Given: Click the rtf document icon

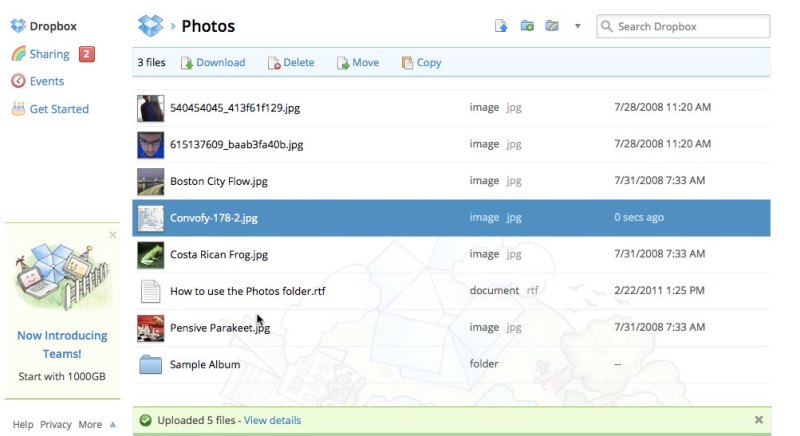Looking at the screenshot, I should pos(150,291).
